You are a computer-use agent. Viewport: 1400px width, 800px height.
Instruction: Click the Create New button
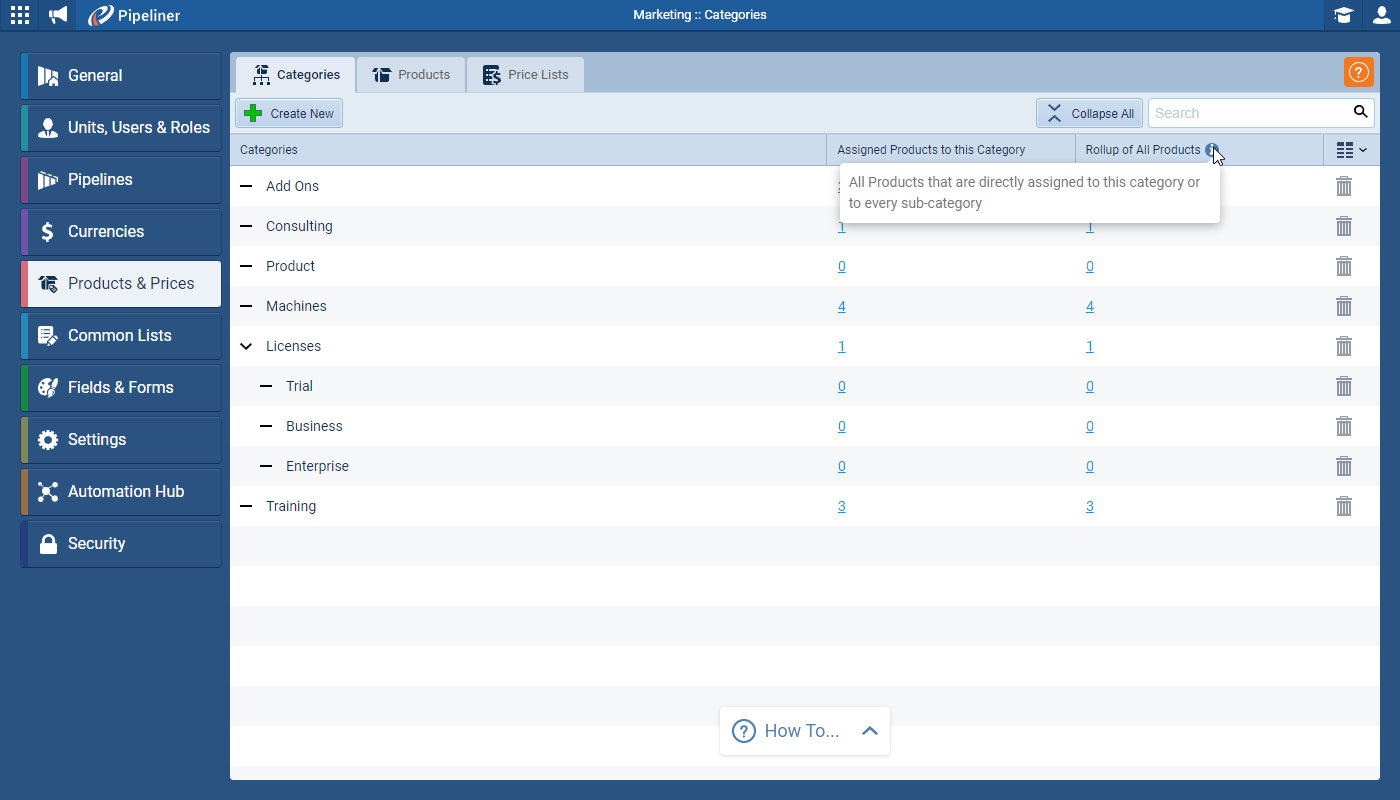tap(289, 113)
